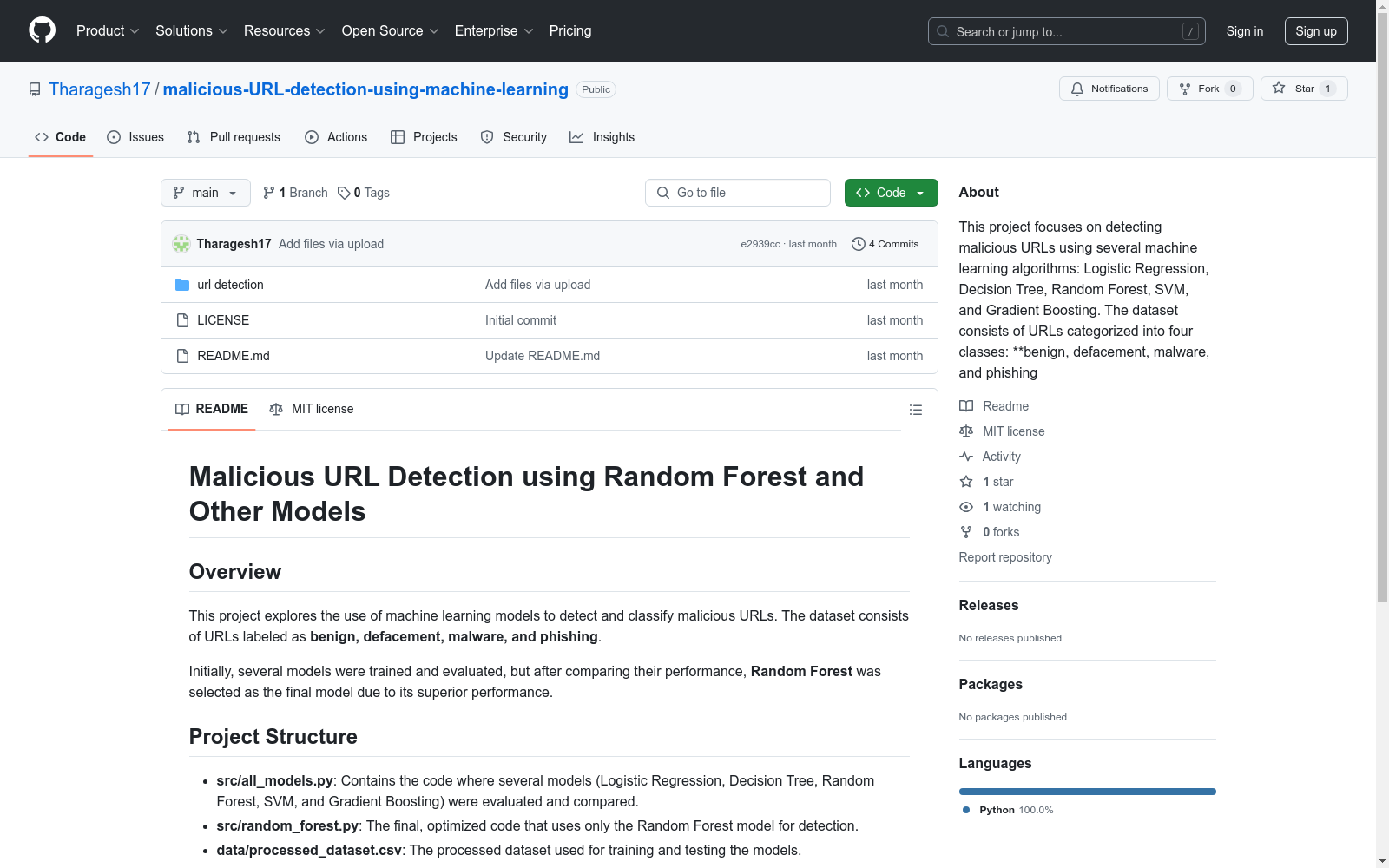The width and height of the screenshot is (1389, 868).
Task: Click the MIT license link in About sidebar
Action: [1002, 431]
